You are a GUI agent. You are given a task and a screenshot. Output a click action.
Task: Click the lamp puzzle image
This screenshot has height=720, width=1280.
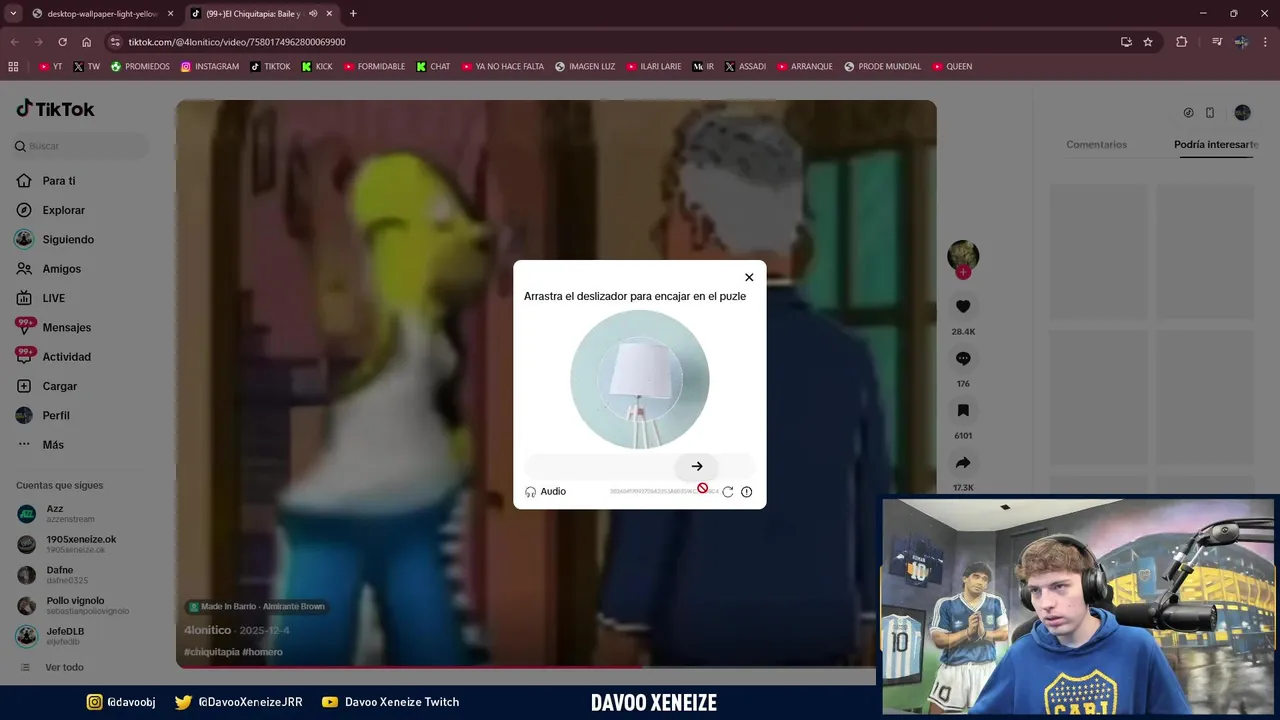pyautogui.click(x=640, y=379)
